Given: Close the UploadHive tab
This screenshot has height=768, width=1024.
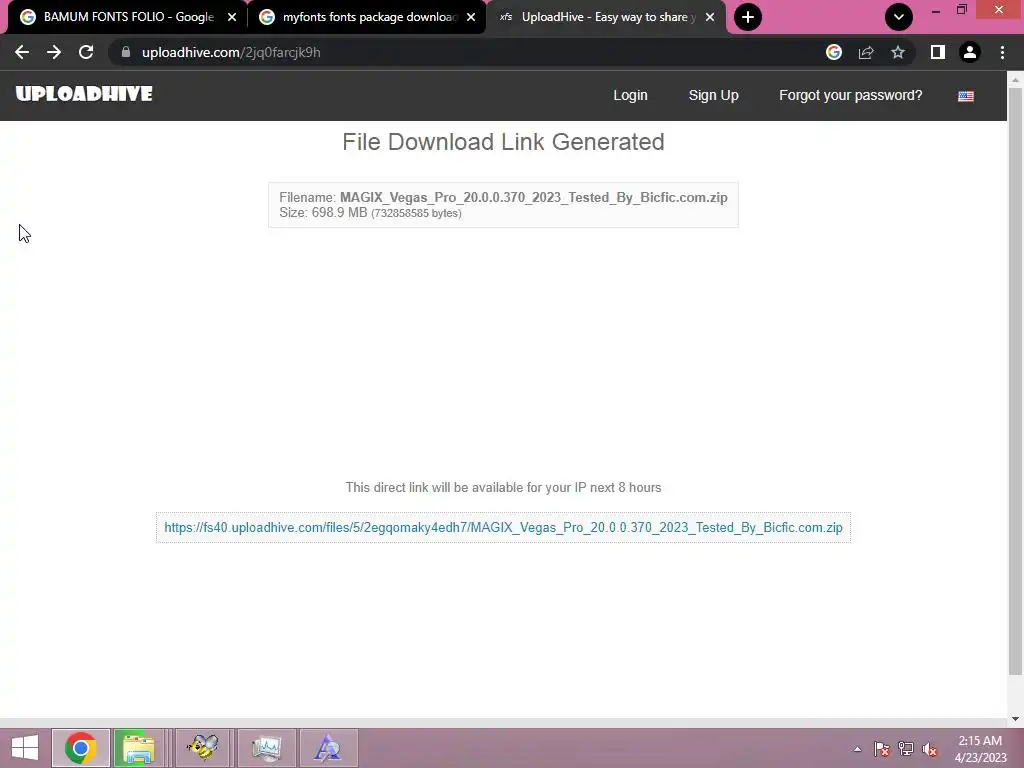Looking at the screenshot, I should [x=710, y=17].
